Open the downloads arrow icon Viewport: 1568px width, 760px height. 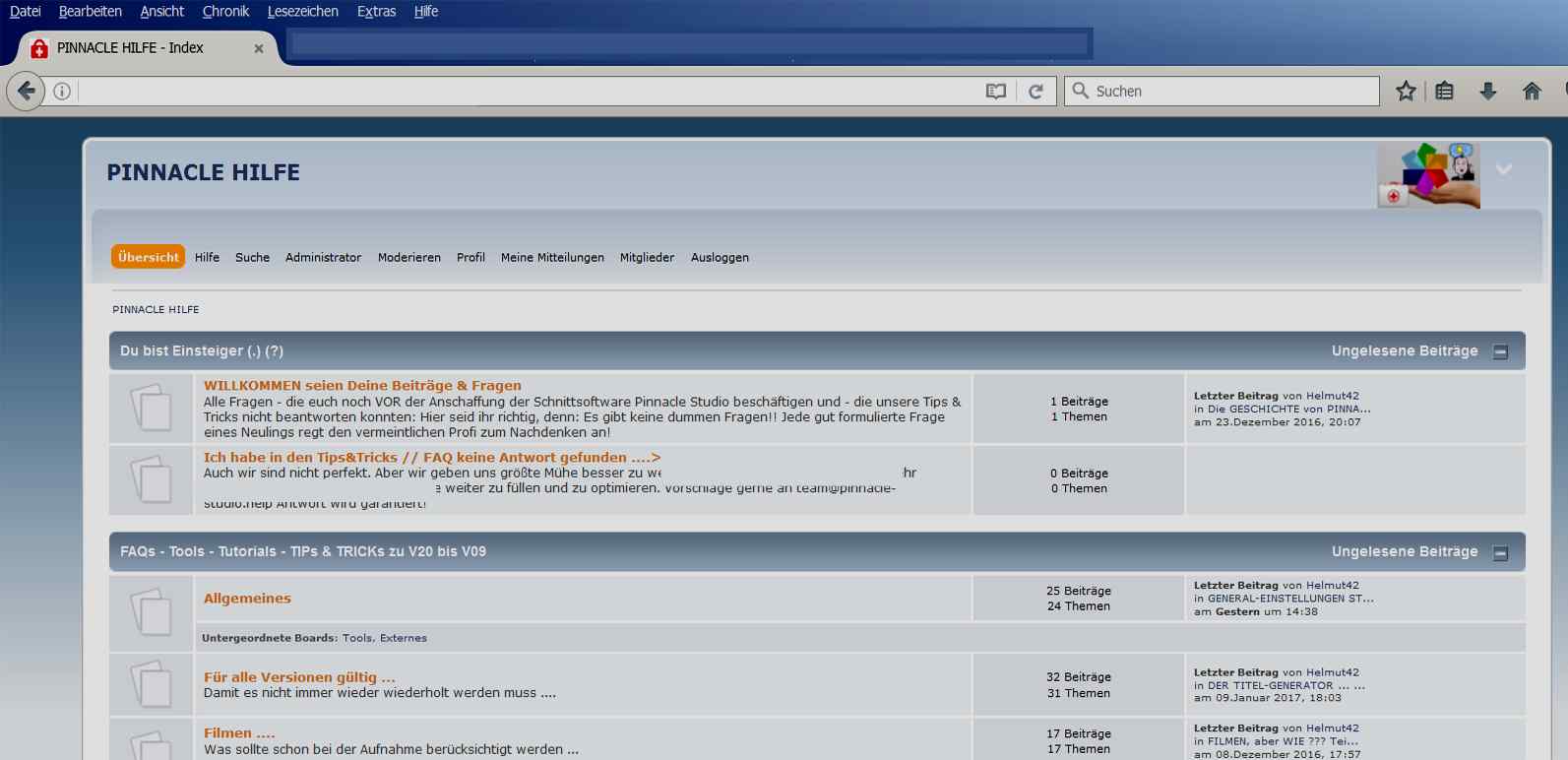pos(1488,92)
